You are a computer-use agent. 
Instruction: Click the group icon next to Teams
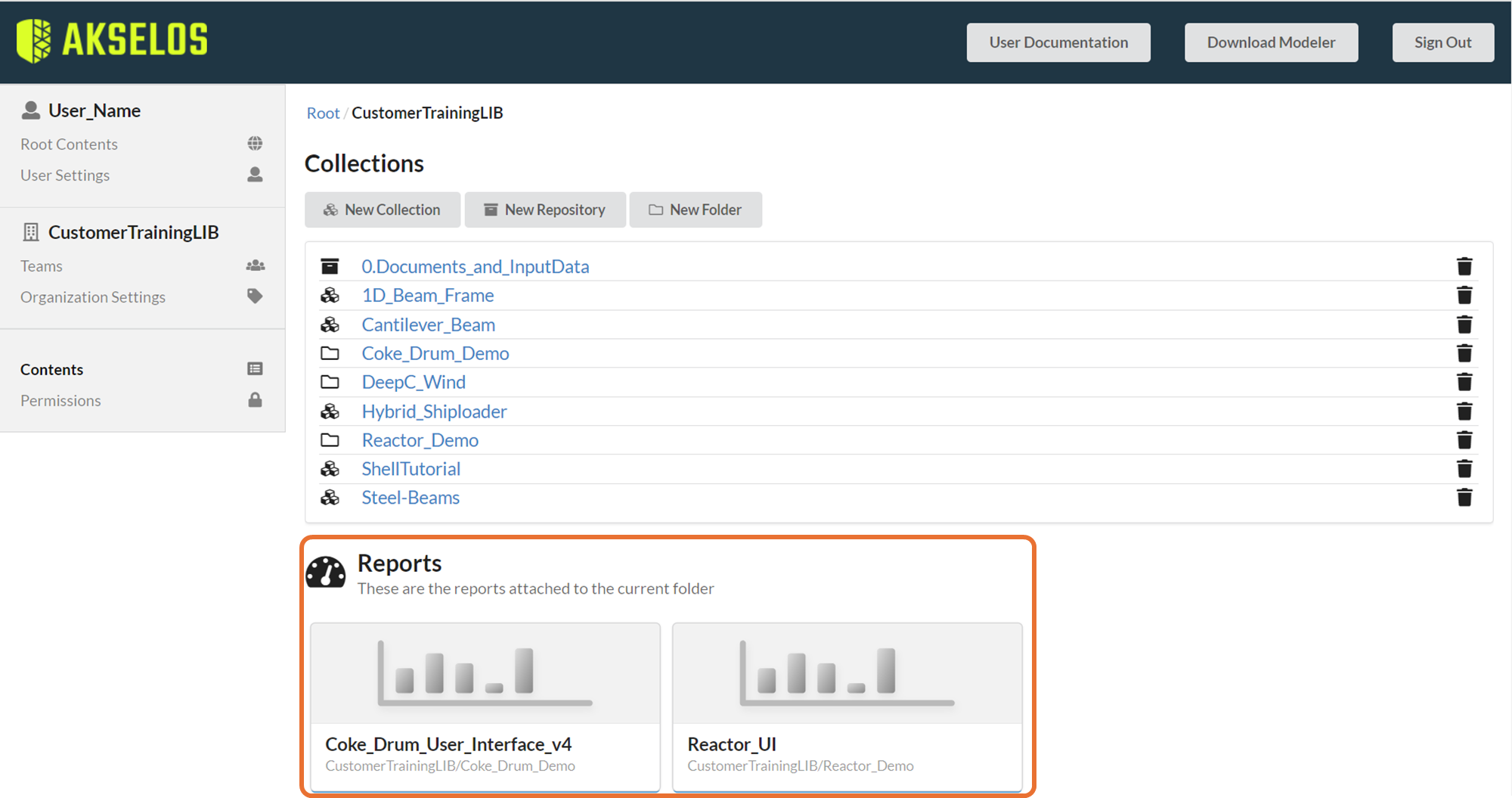[255, 265]
